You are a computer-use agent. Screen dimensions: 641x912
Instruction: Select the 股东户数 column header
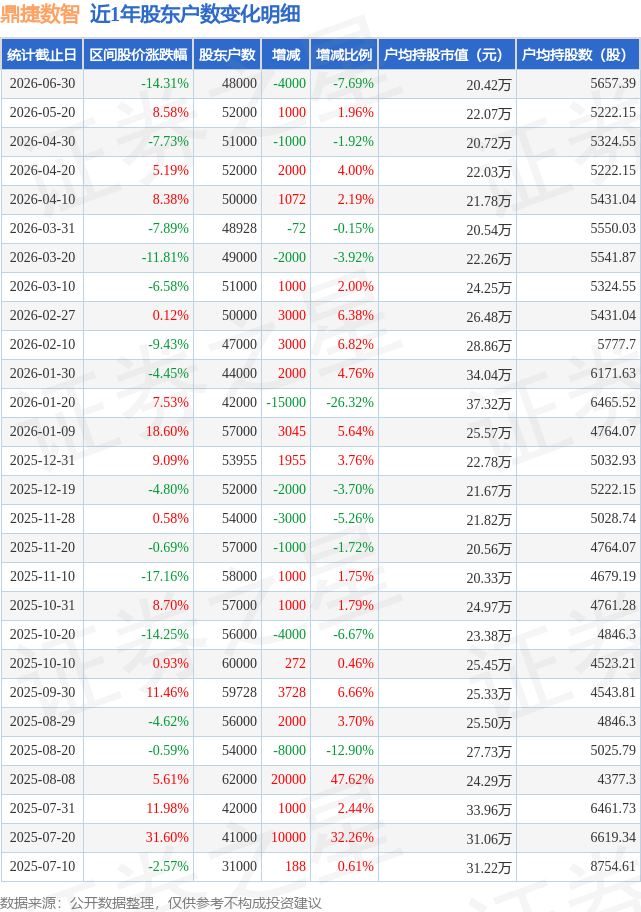coord(227,55)
